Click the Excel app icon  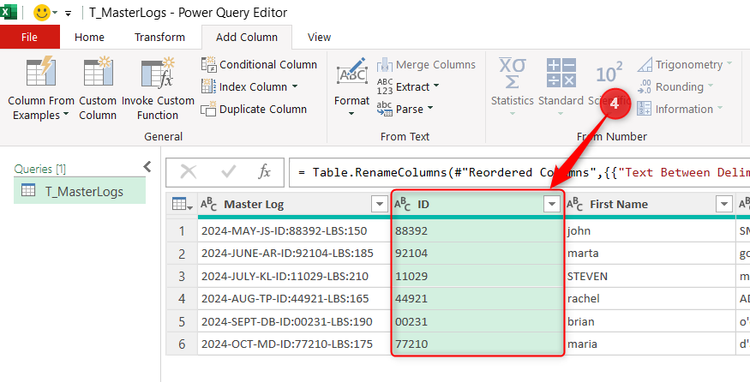pos(8,12)
